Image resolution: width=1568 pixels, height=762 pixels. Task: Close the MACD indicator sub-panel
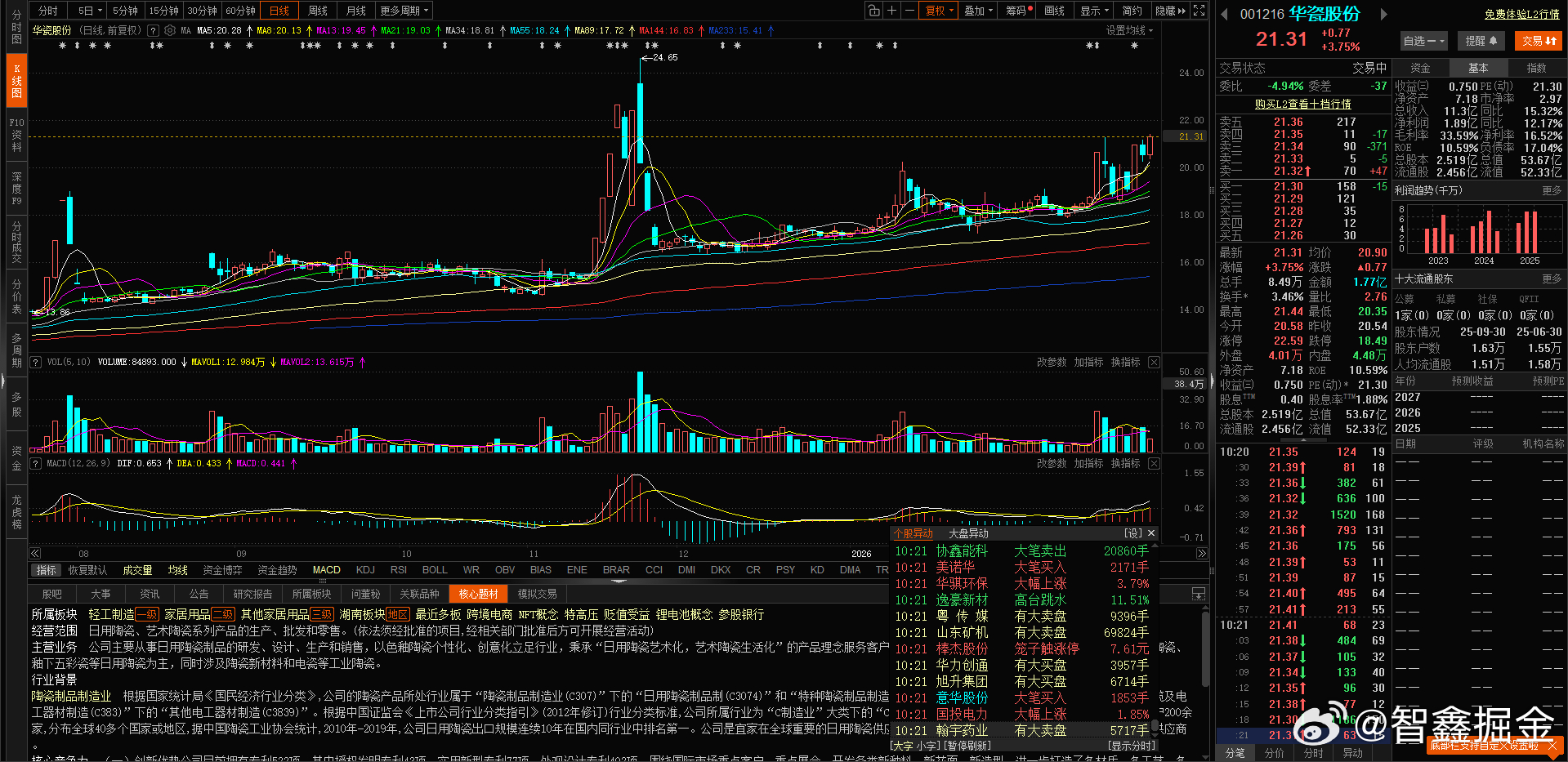pyautogui.click(x=1154, y=463)
